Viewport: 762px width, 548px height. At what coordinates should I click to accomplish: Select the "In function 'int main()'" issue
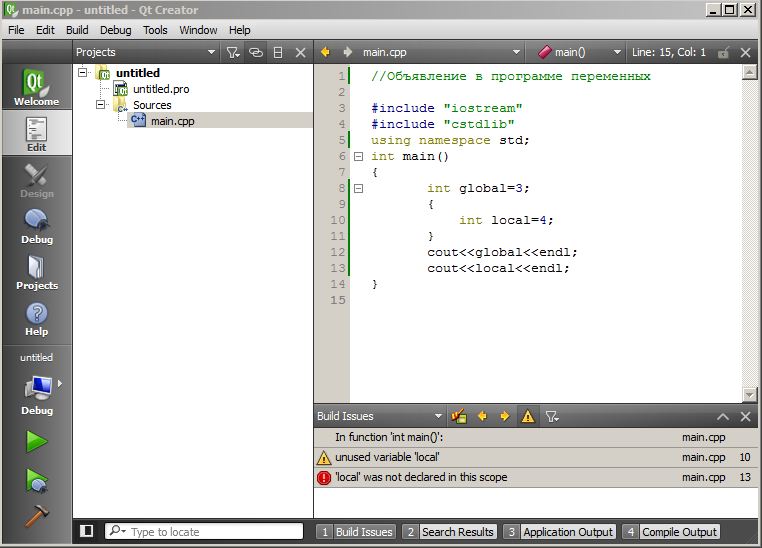(x=536, y=437)
